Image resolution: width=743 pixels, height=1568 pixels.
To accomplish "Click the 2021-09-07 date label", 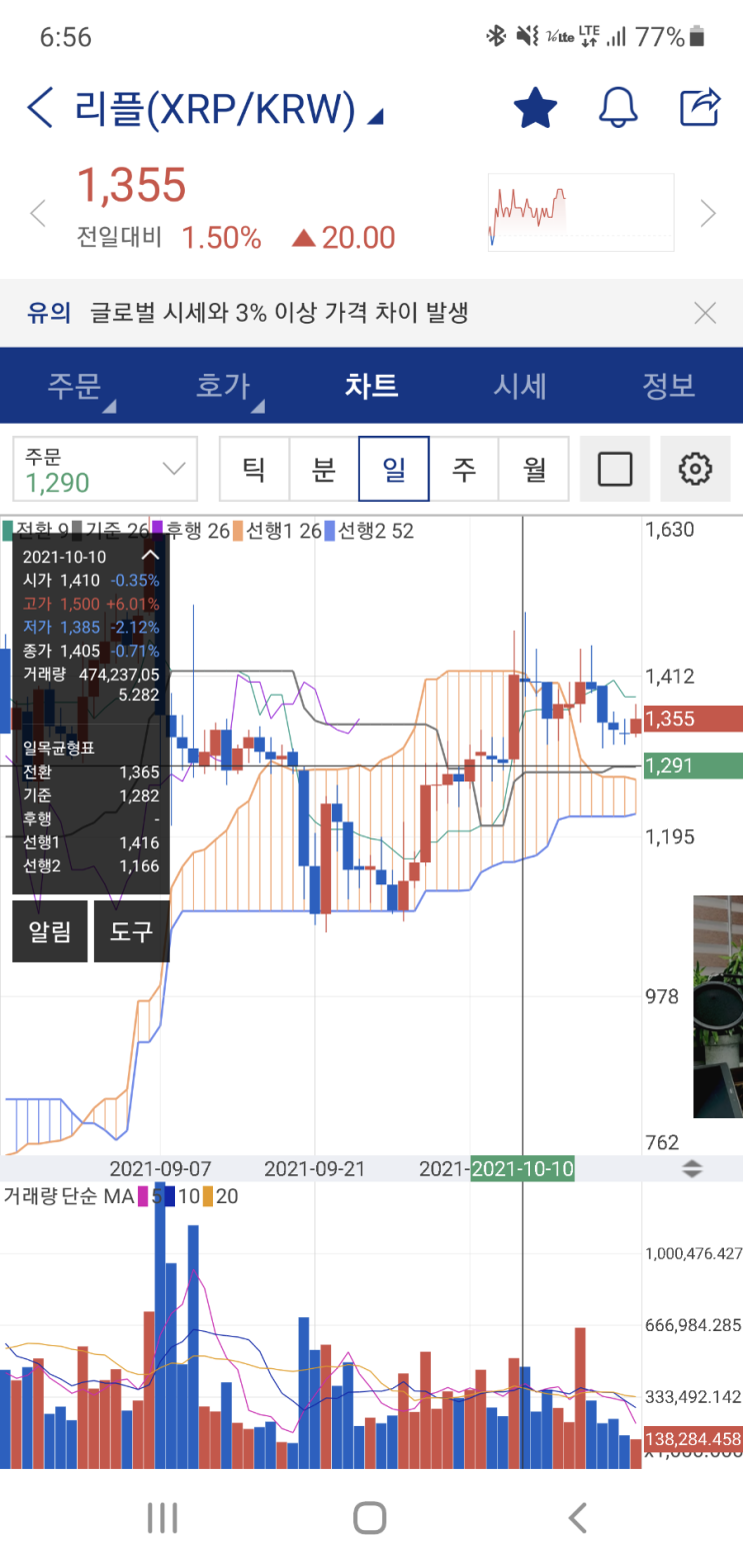I will pyautogui.click(x=160, y=1168).
